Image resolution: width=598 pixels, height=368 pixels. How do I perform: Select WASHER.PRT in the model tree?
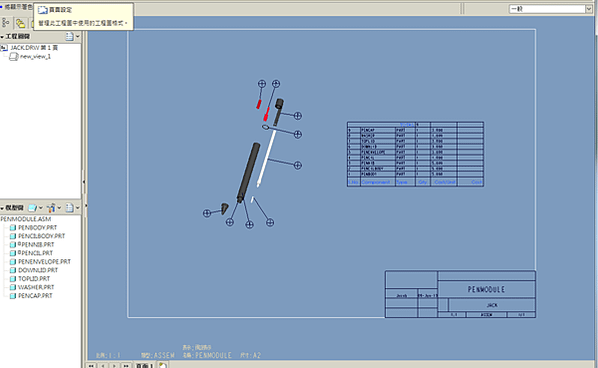(36, 287)
